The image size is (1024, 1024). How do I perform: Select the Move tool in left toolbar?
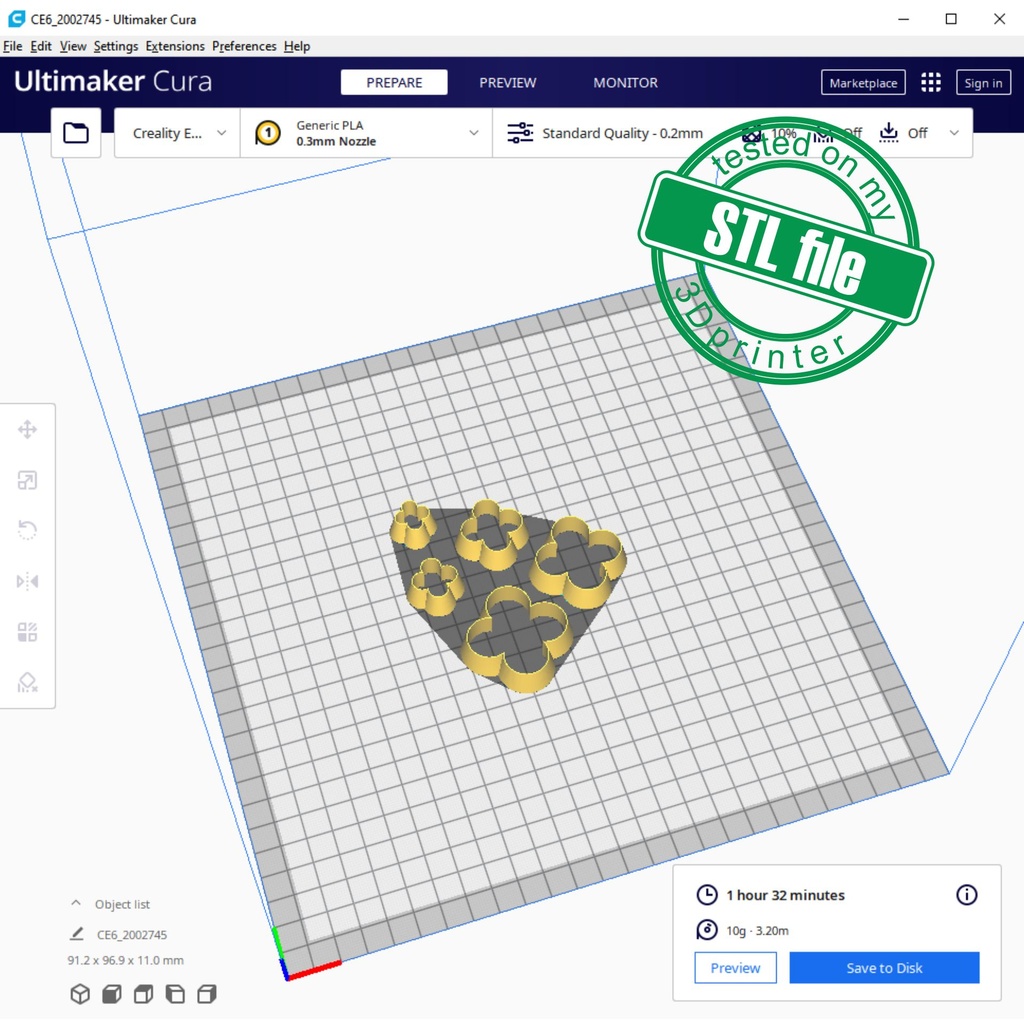[x=27, y=430]
